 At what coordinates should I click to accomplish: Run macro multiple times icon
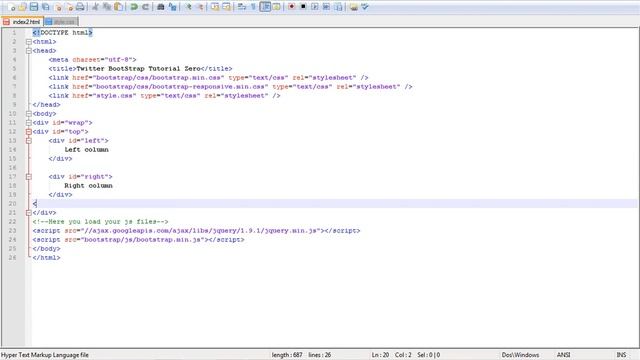pos(326,7)
